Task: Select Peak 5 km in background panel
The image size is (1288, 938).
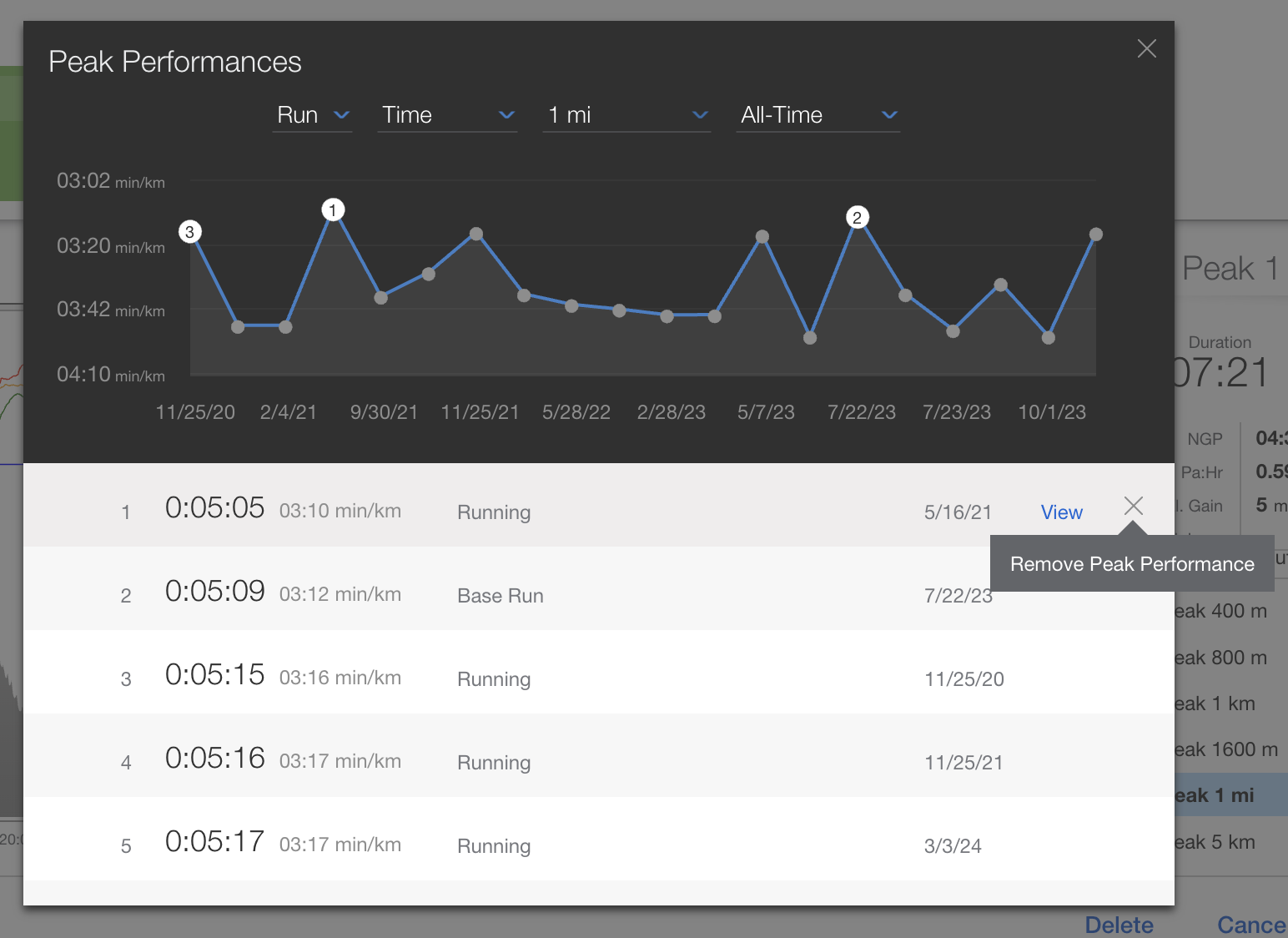Action: pyautogui.click(x=1215, y=842)
